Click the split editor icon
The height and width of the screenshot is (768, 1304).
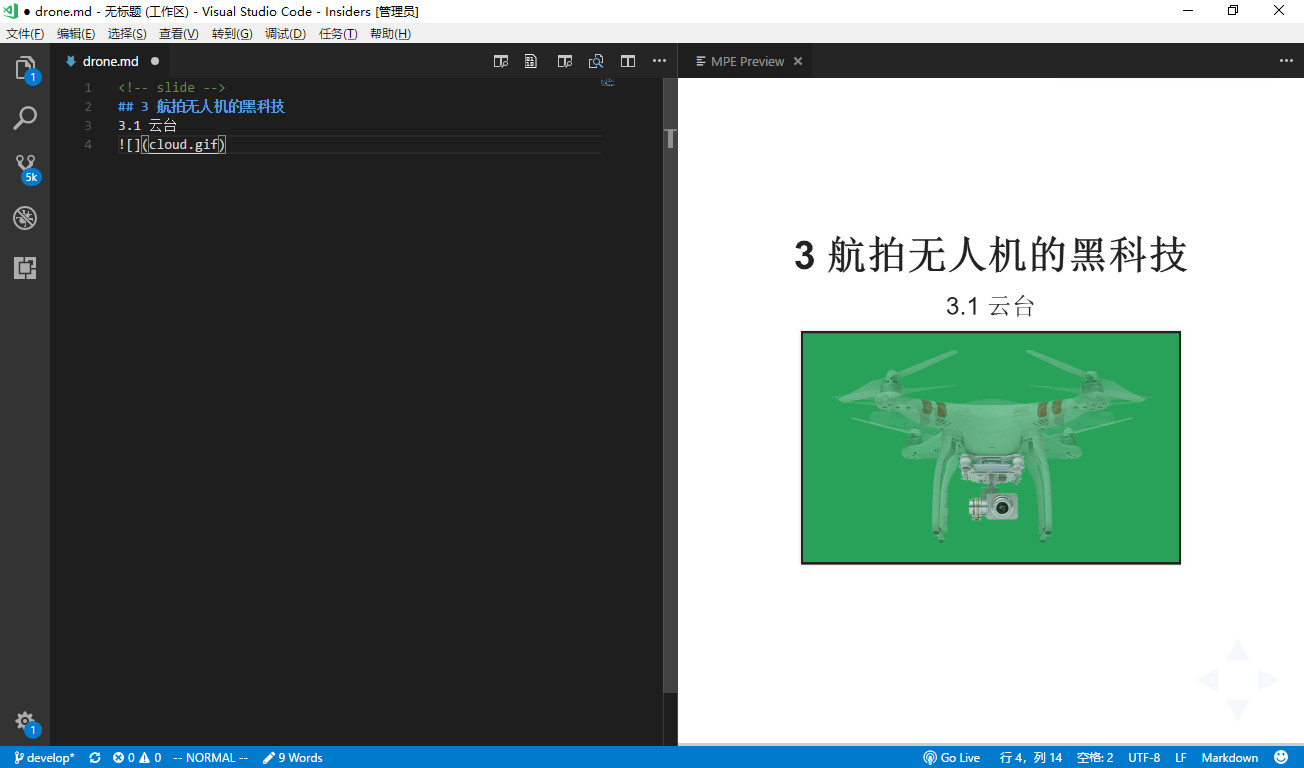coord(627,61)
